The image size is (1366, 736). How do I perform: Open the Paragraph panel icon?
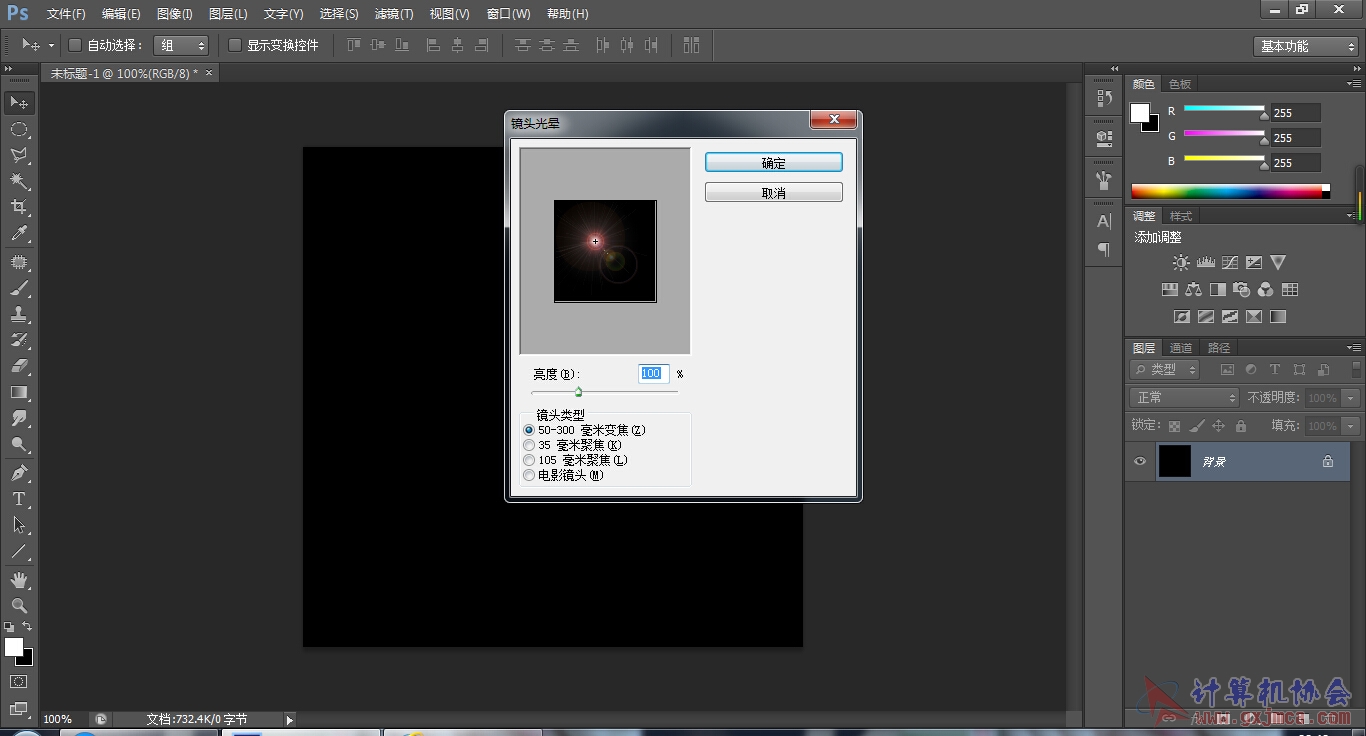tap(1104, 250)
